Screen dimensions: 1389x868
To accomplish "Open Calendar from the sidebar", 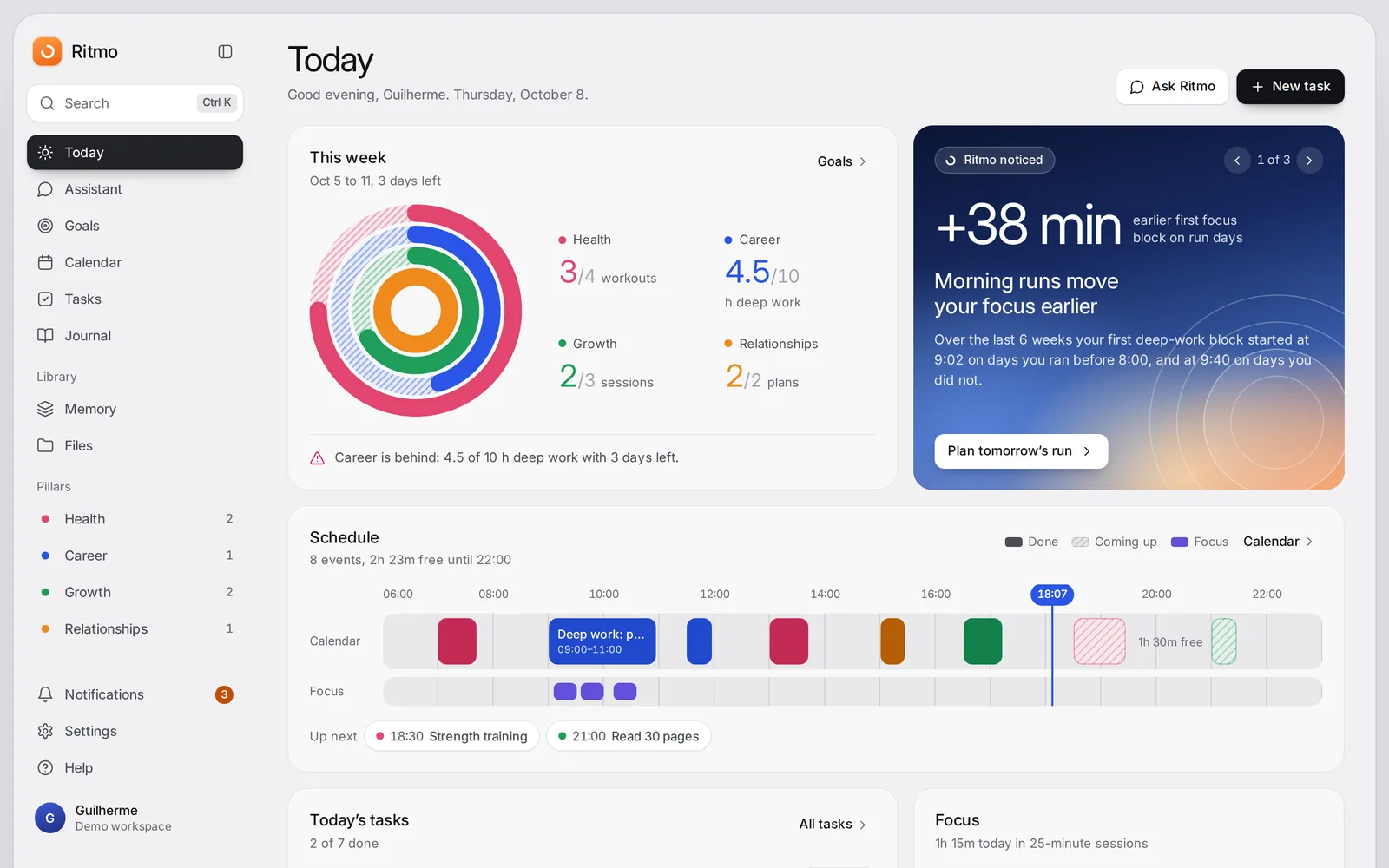I will coord(135,262).
